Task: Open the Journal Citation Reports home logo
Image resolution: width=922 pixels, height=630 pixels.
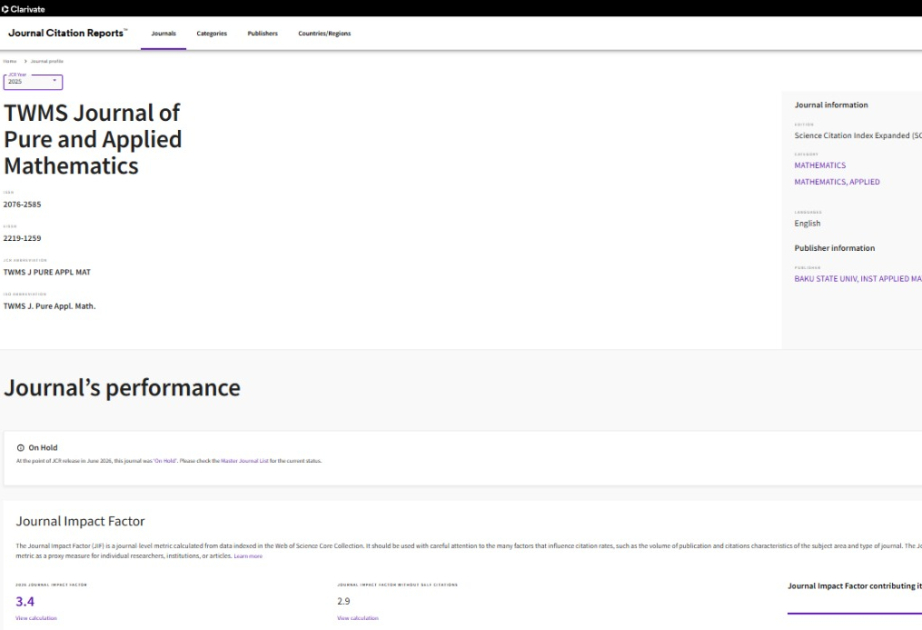Action: [67, 33]
